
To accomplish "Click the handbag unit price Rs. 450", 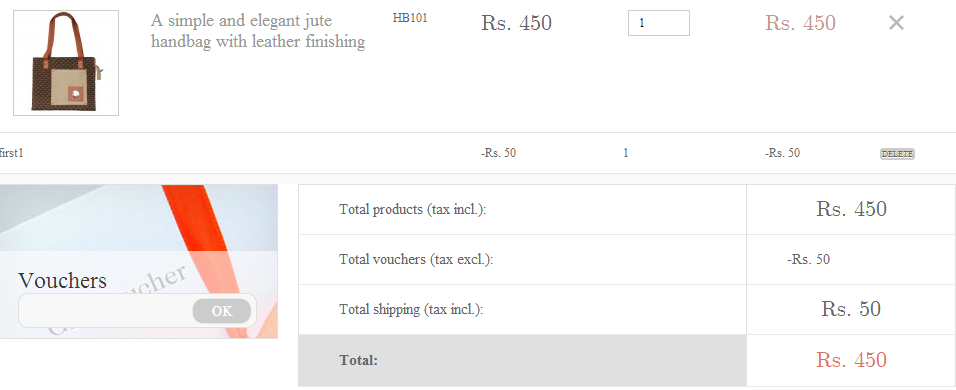I will (516, 23).
